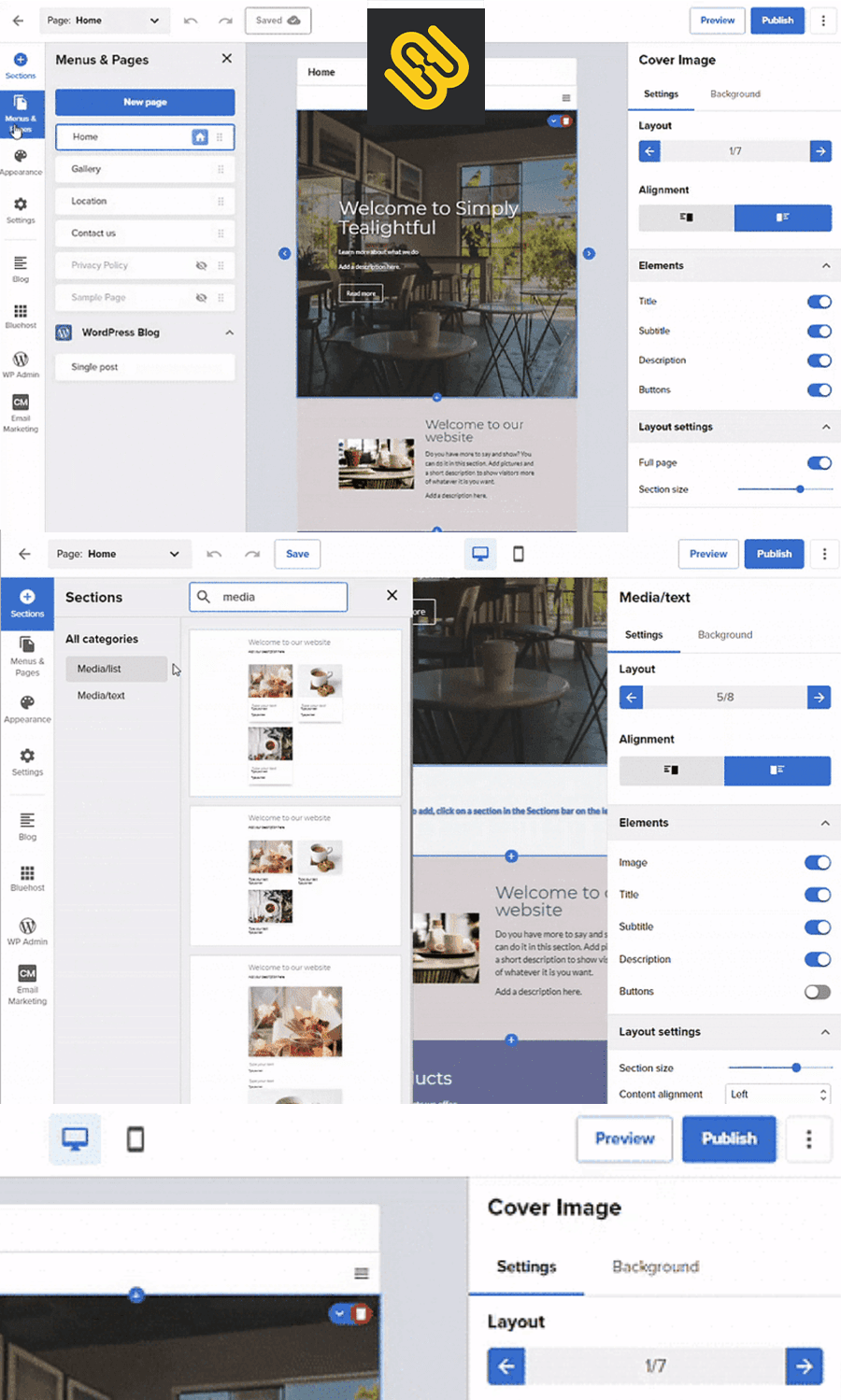This screenshot has height=1400, width=841.
Task: Disable the Subtitle toggle under Elements
Action: 819,331
